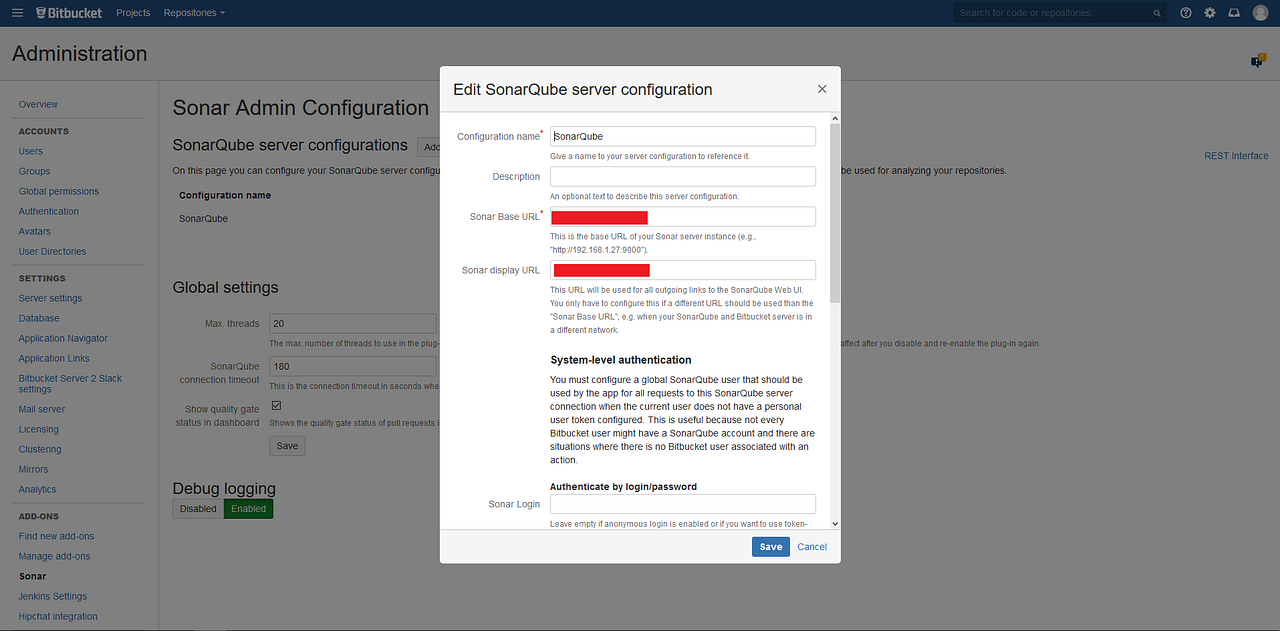Viewport: 1280px width, 631px height.
Task: Open Authentication settings
Action: point(49,211)
